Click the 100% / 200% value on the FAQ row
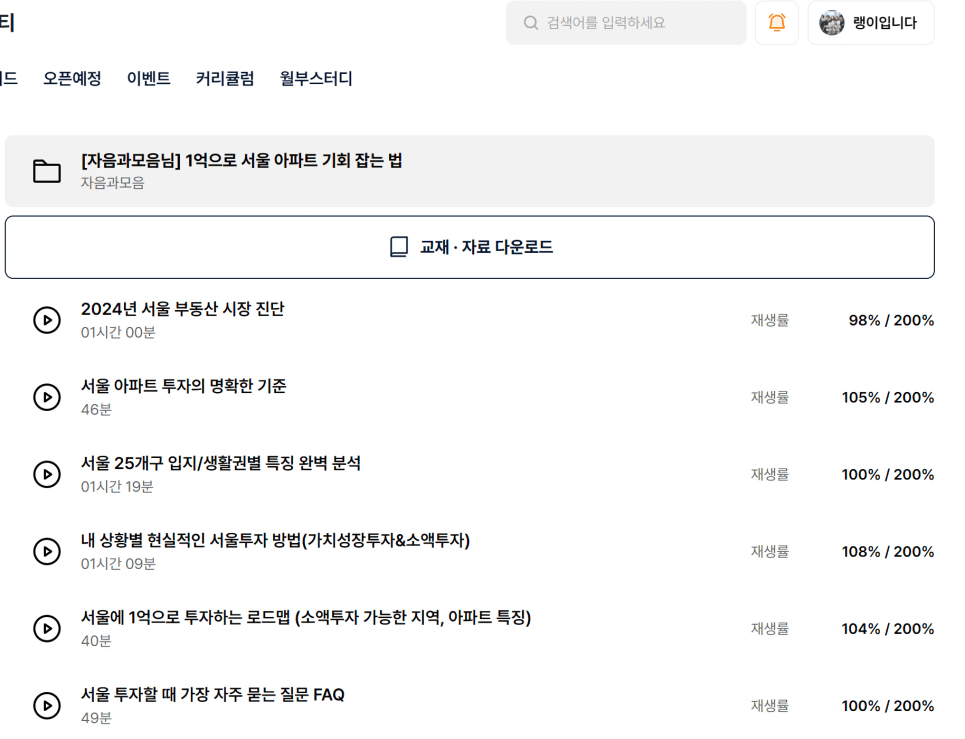This screenshot has height=739, width=965. pyautogui.click(x=887, y=706)
